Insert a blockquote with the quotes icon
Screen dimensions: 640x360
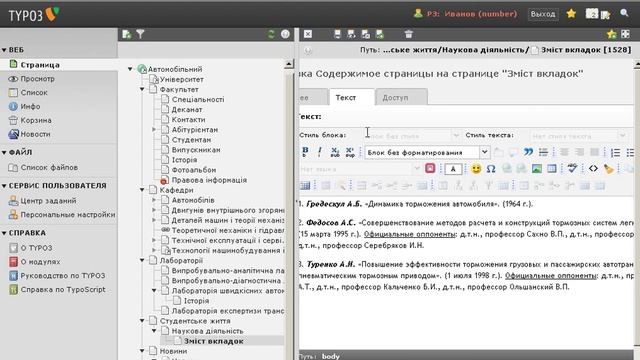[x=528, y=152]
